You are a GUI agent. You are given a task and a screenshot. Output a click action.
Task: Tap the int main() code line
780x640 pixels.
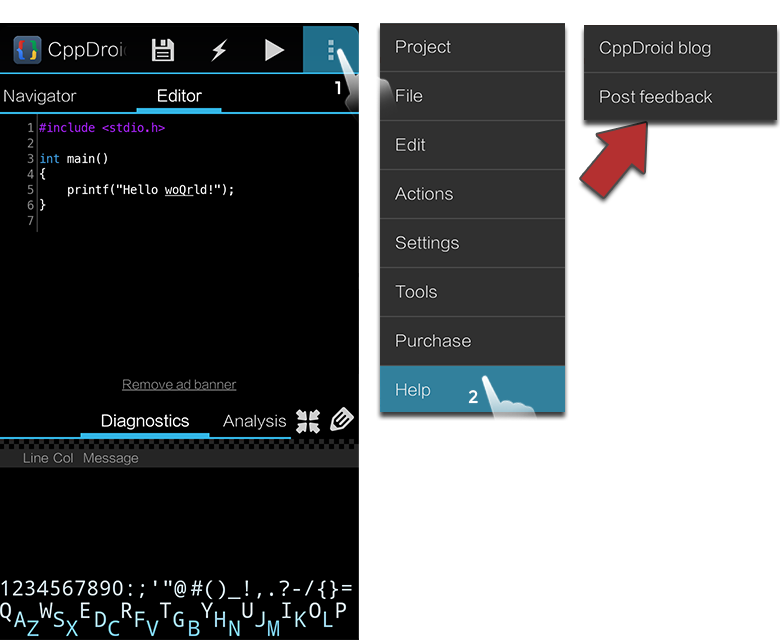pos(74,159)
